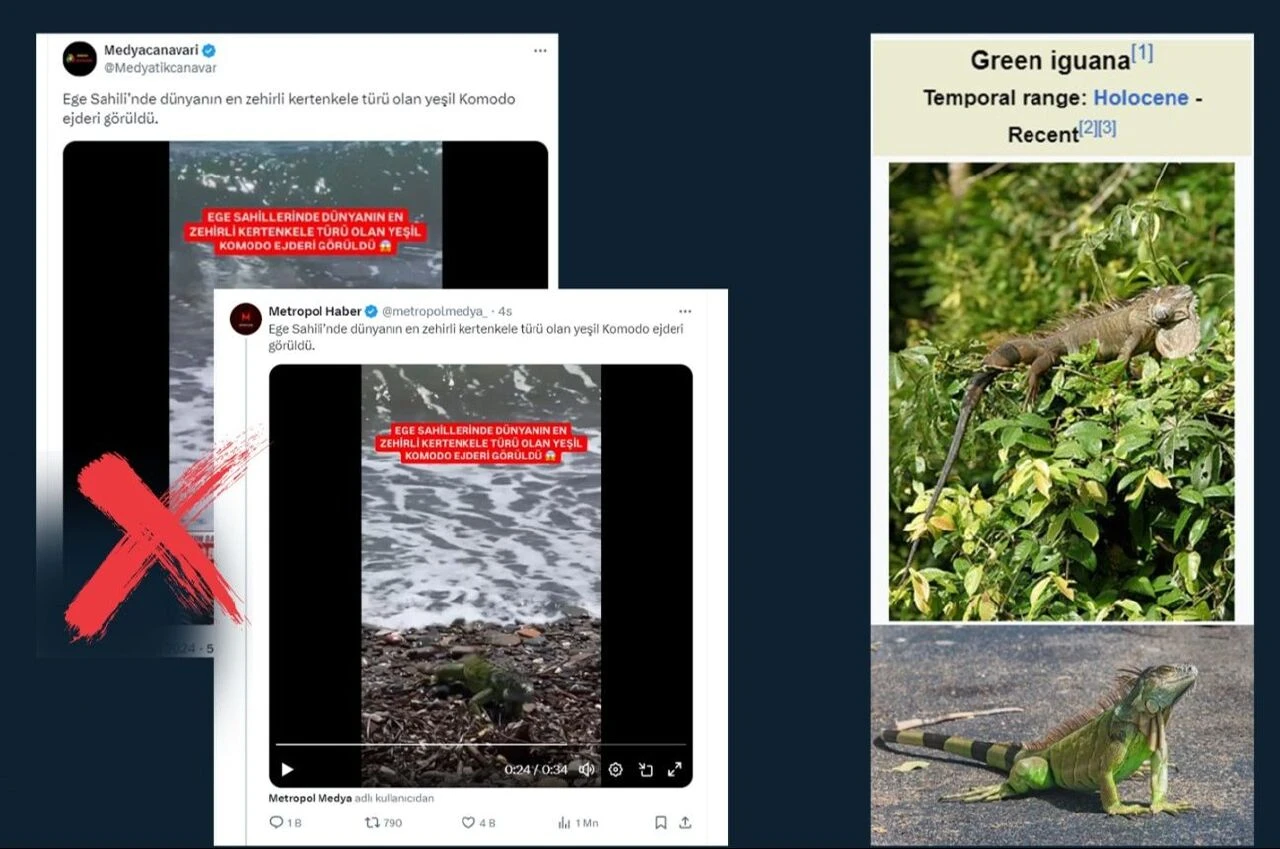View post analytics 1 Mn icon
Viewport: 1280px width, 849px height.
coord(577,822)
